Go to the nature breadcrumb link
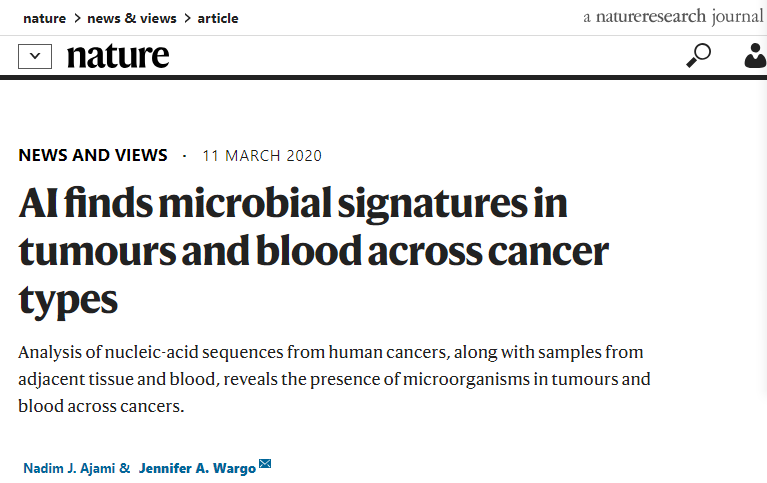The width and height of the screenshot is (767, 483). (x=45, y=19)
